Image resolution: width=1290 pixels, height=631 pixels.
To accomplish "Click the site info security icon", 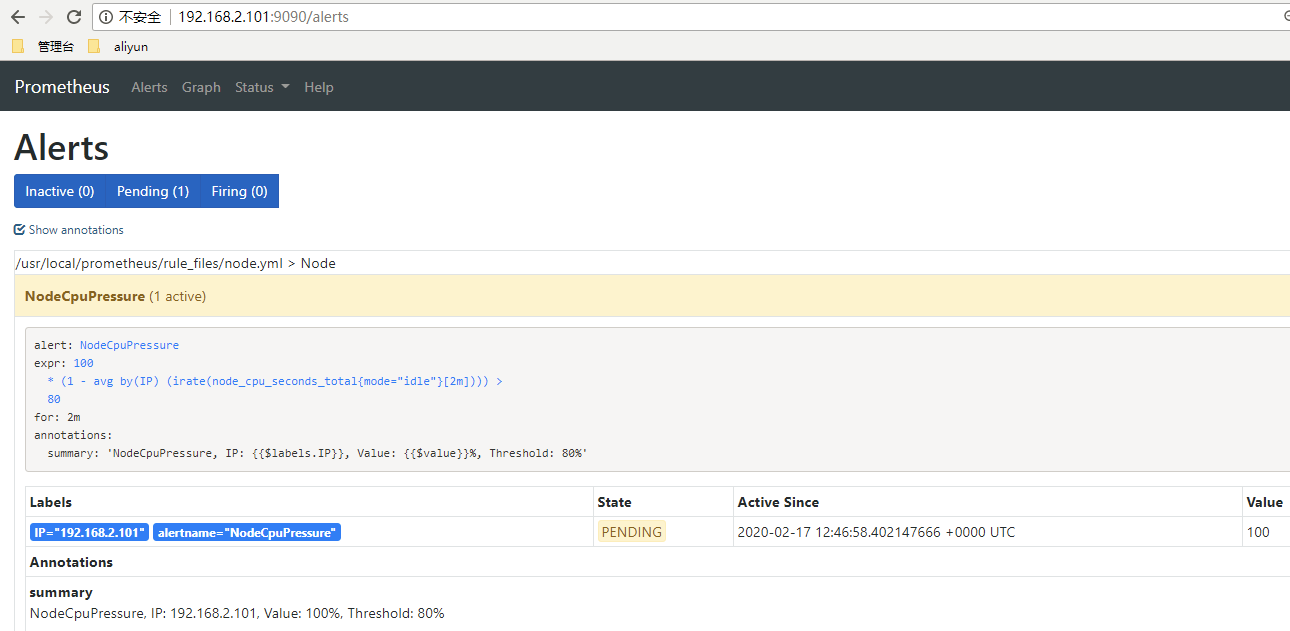I will (106, 17).
